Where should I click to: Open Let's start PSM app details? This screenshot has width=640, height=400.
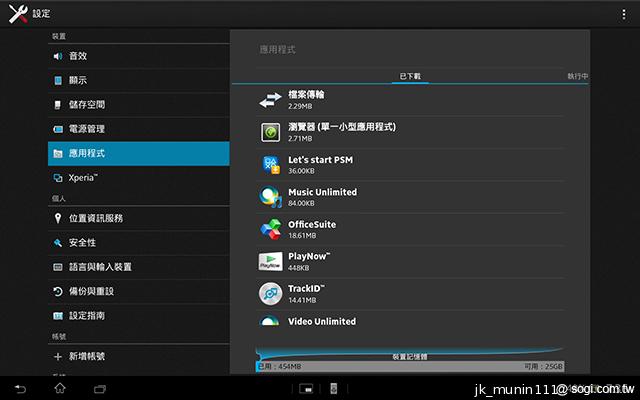pos(410,164)
